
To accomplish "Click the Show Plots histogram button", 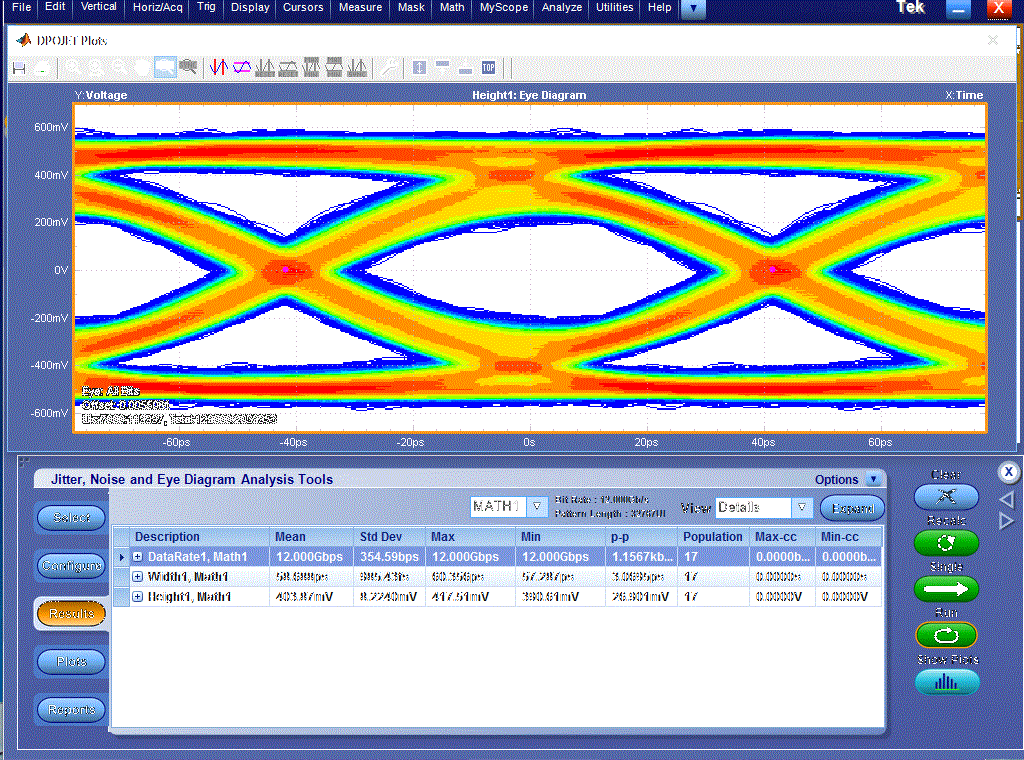I will (x=947, y=682).
